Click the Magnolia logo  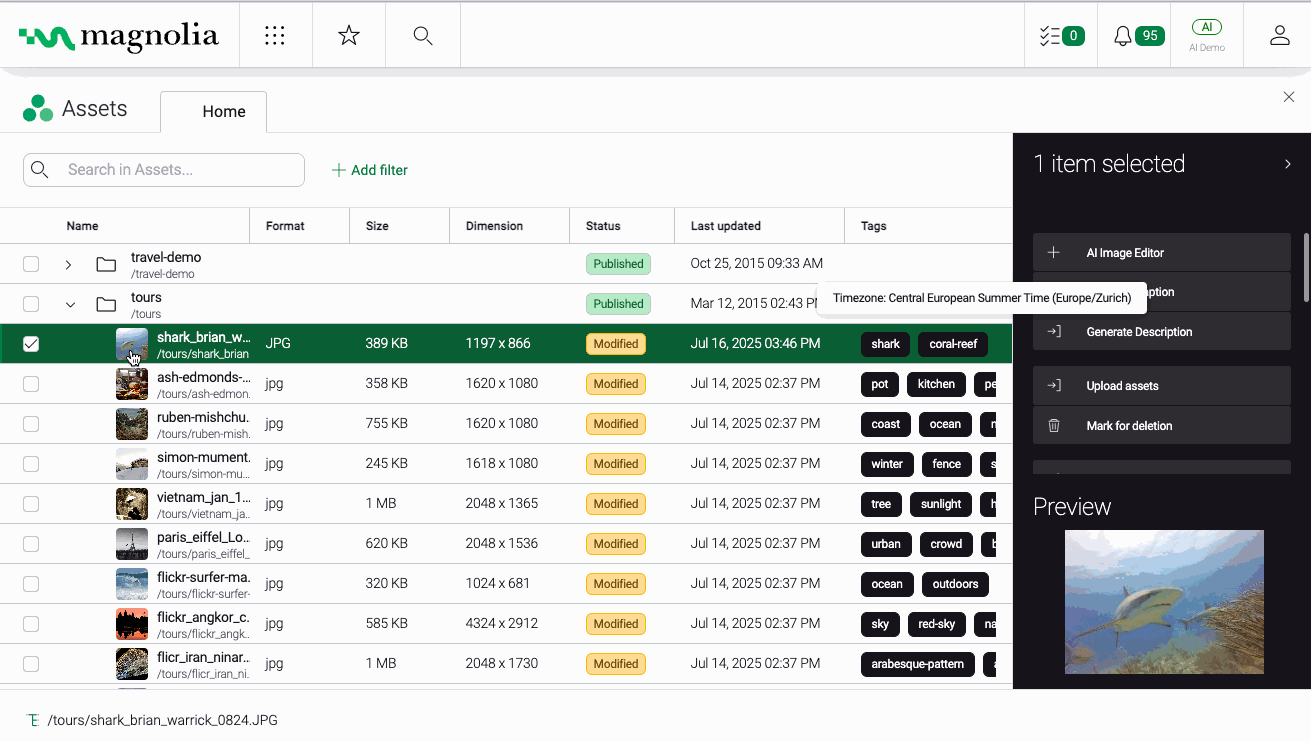[x=119, y=37]
